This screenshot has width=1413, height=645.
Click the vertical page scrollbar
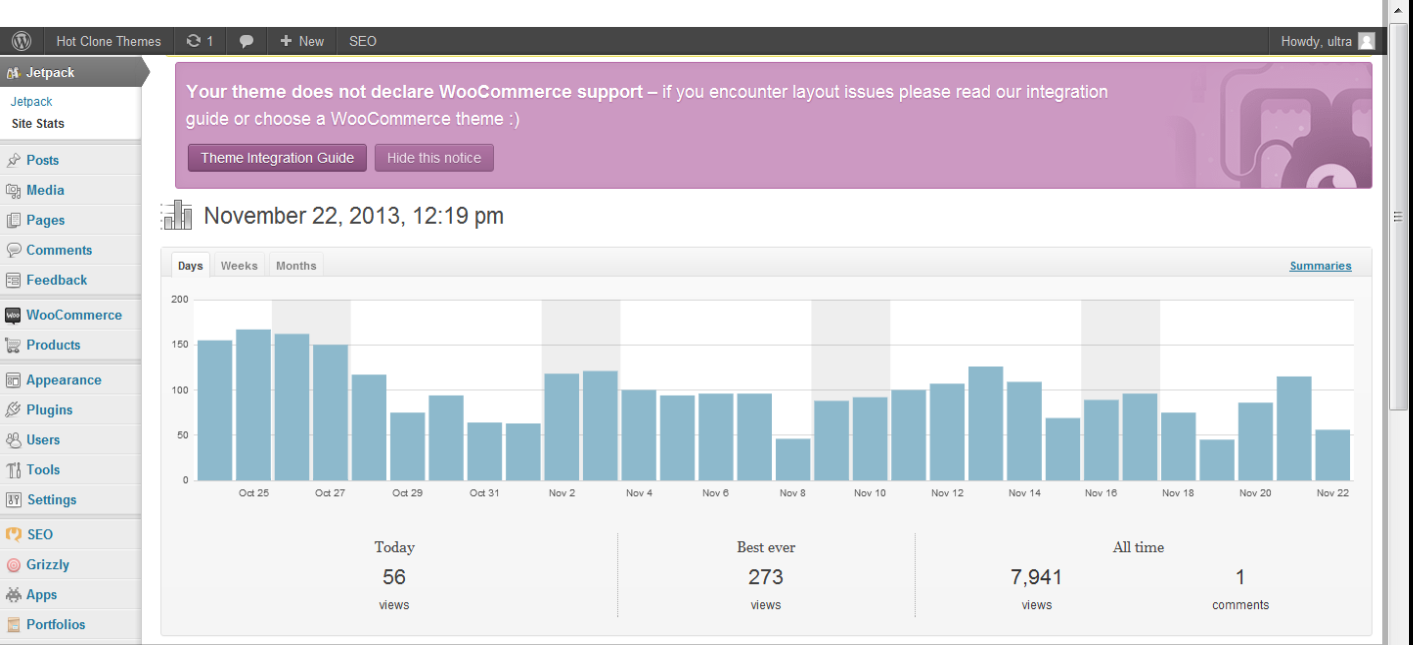[x=1400, y=215]
